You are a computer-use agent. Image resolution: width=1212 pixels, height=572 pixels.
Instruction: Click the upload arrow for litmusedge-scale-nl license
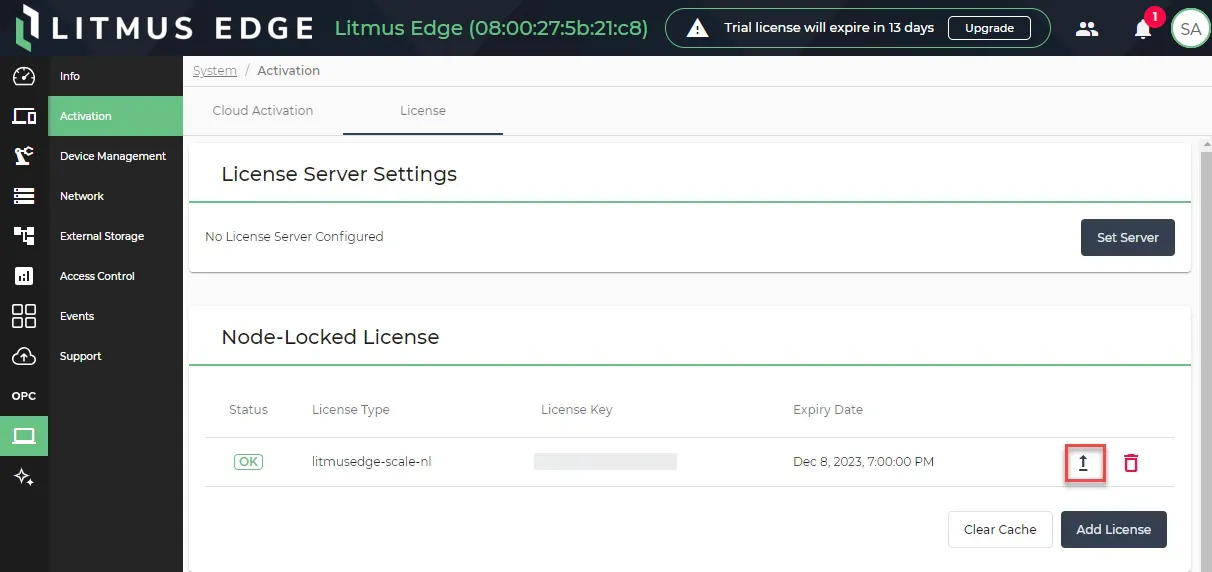pyautogui.click(x=1083, y=463)
